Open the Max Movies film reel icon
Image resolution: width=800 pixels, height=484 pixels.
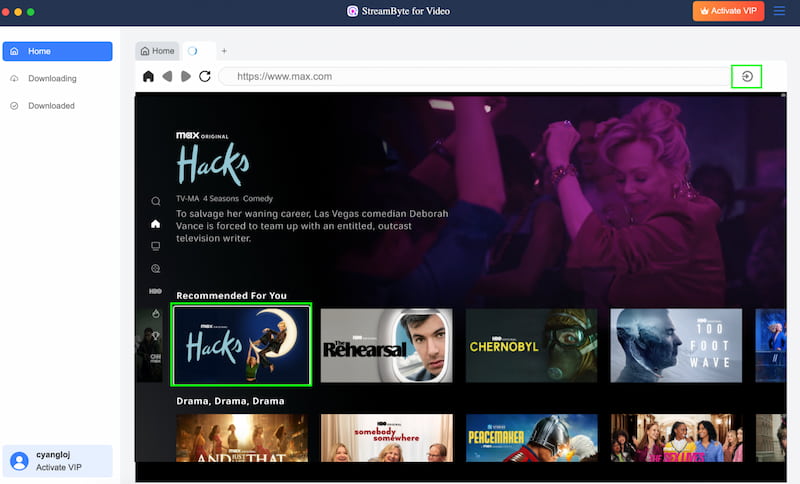(156, 269)
